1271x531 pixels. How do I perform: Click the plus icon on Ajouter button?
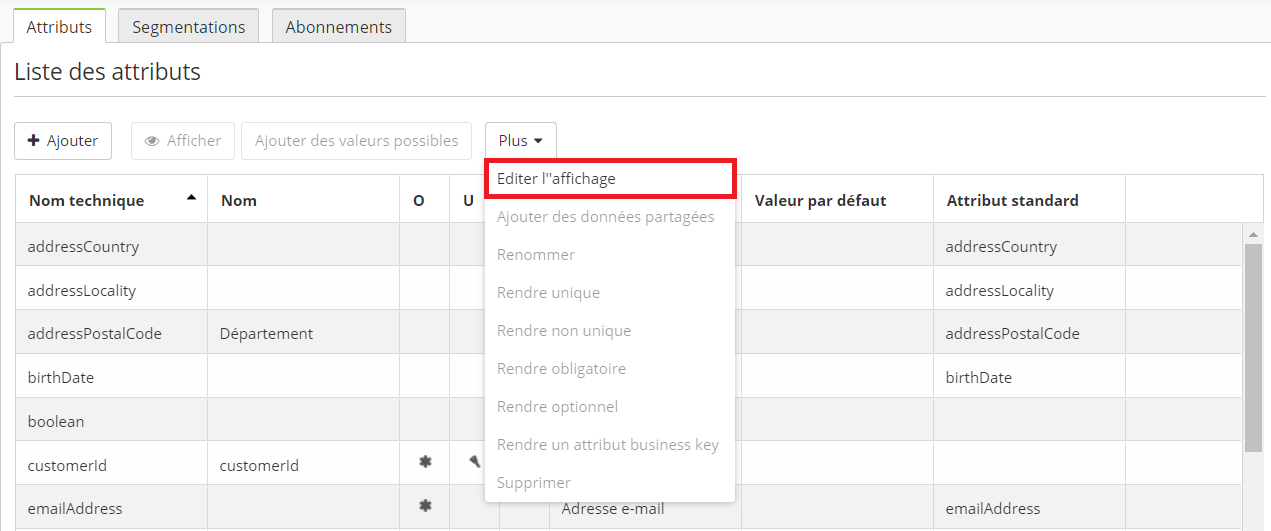pyautogui.click(x=33, y=141)
